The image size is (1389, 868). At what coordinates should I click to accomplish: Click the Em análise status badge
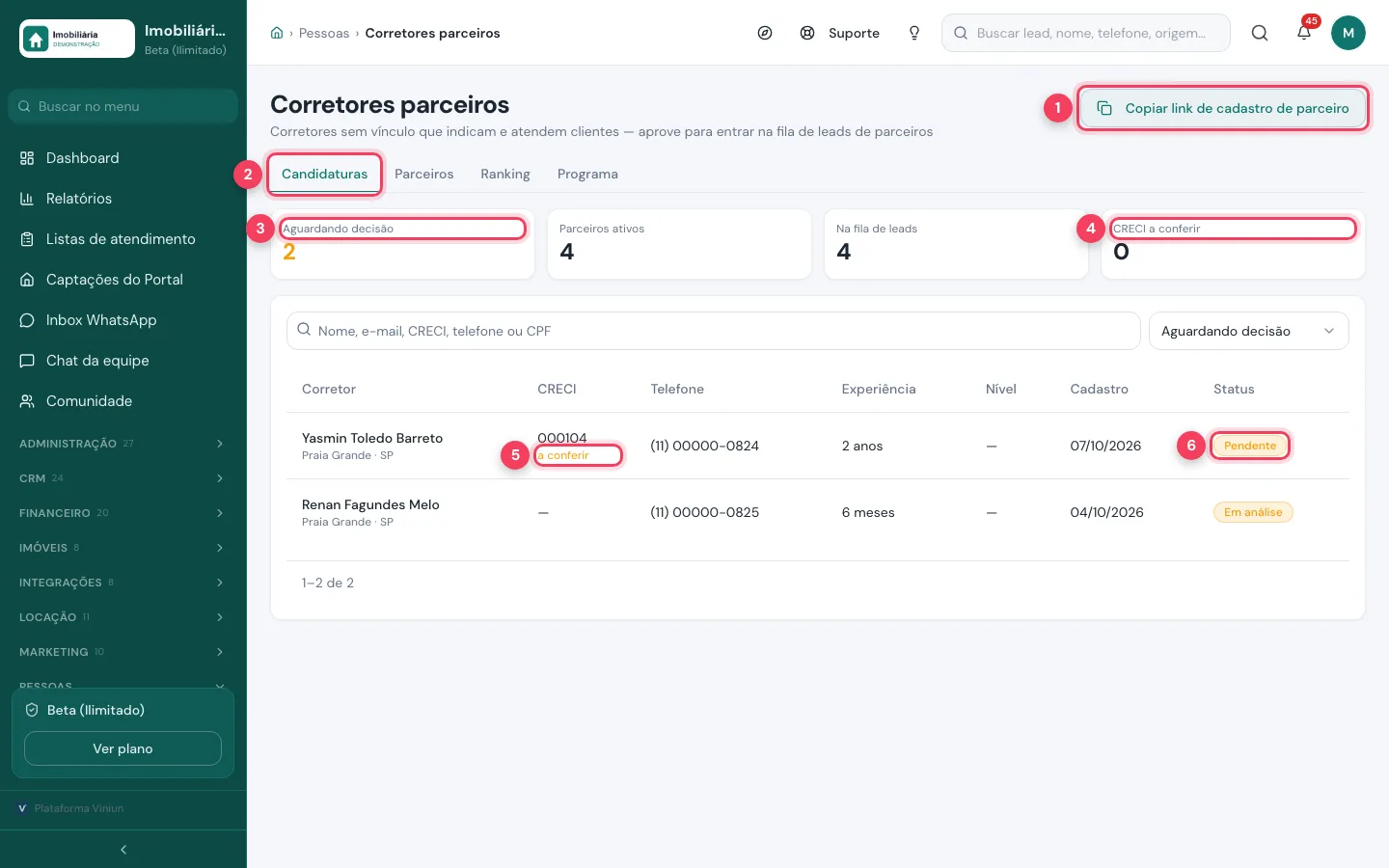pyautogui.click(x=1253, y=512)
